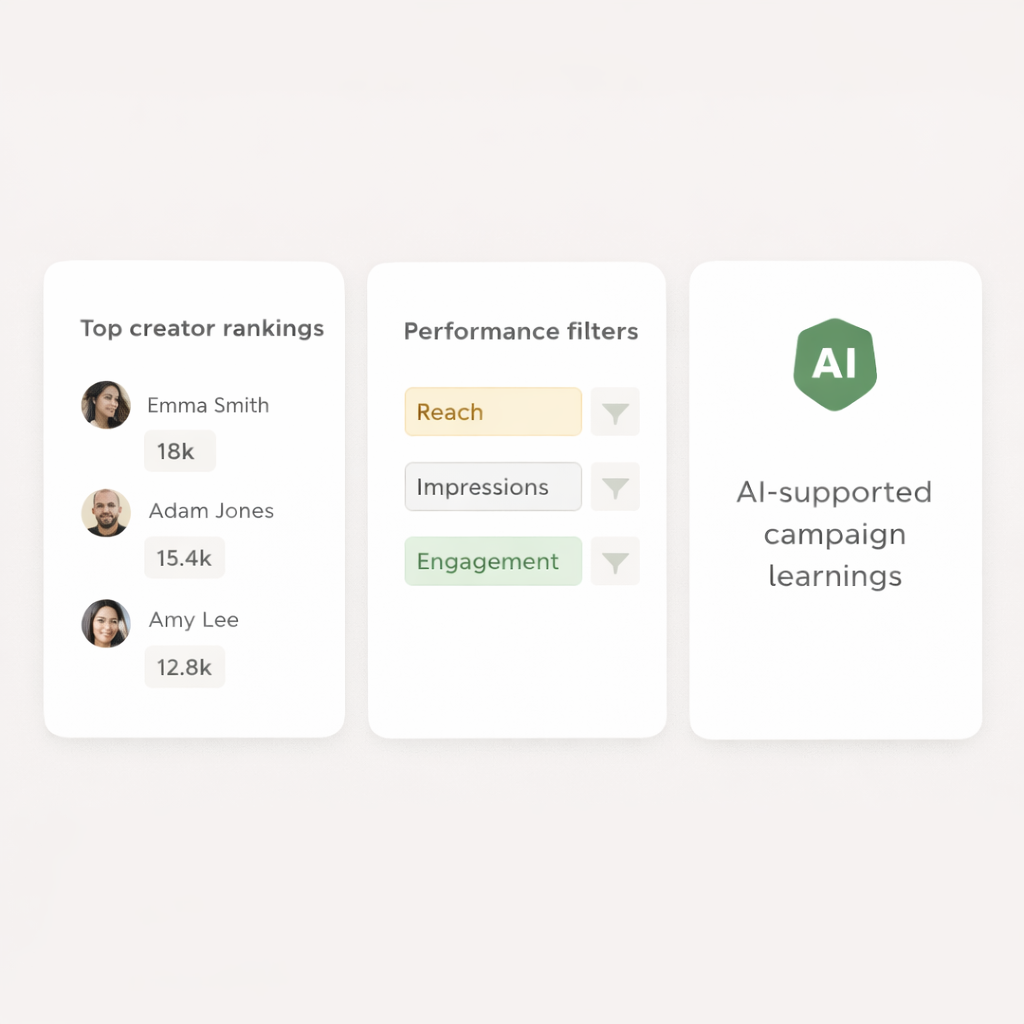Screen dimensions: 1024x1024
Task: Click the funnel icon beside Engagement
Action: click(x=615, y=562)
